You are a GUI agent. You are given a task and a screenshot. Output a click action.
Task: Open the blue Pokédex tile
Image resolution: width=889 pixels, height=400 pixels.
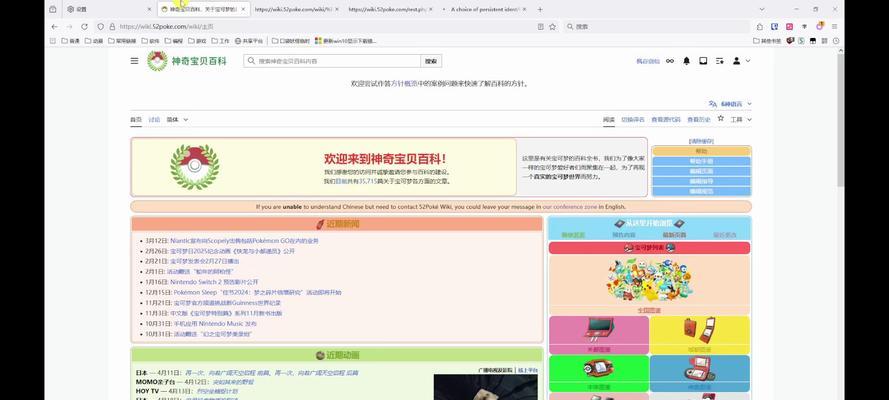click(700, 373)
